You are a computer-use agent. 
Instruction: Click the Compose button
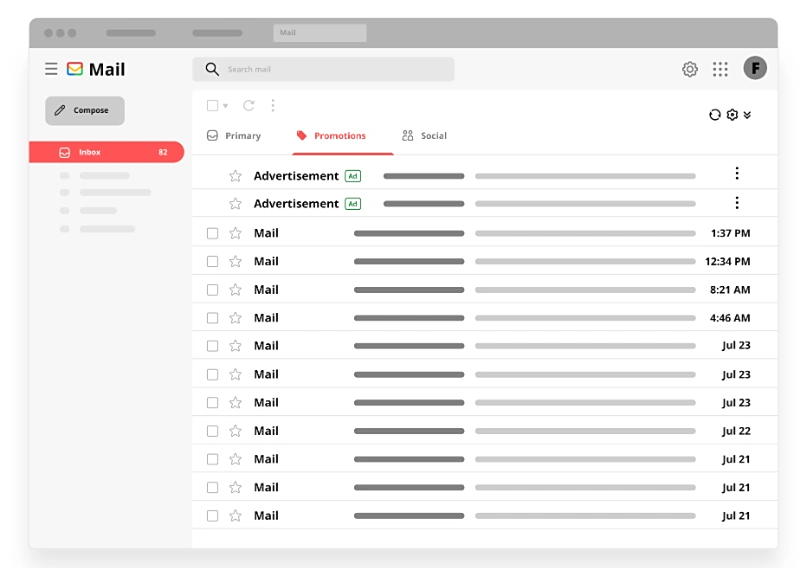coord(85,111)
